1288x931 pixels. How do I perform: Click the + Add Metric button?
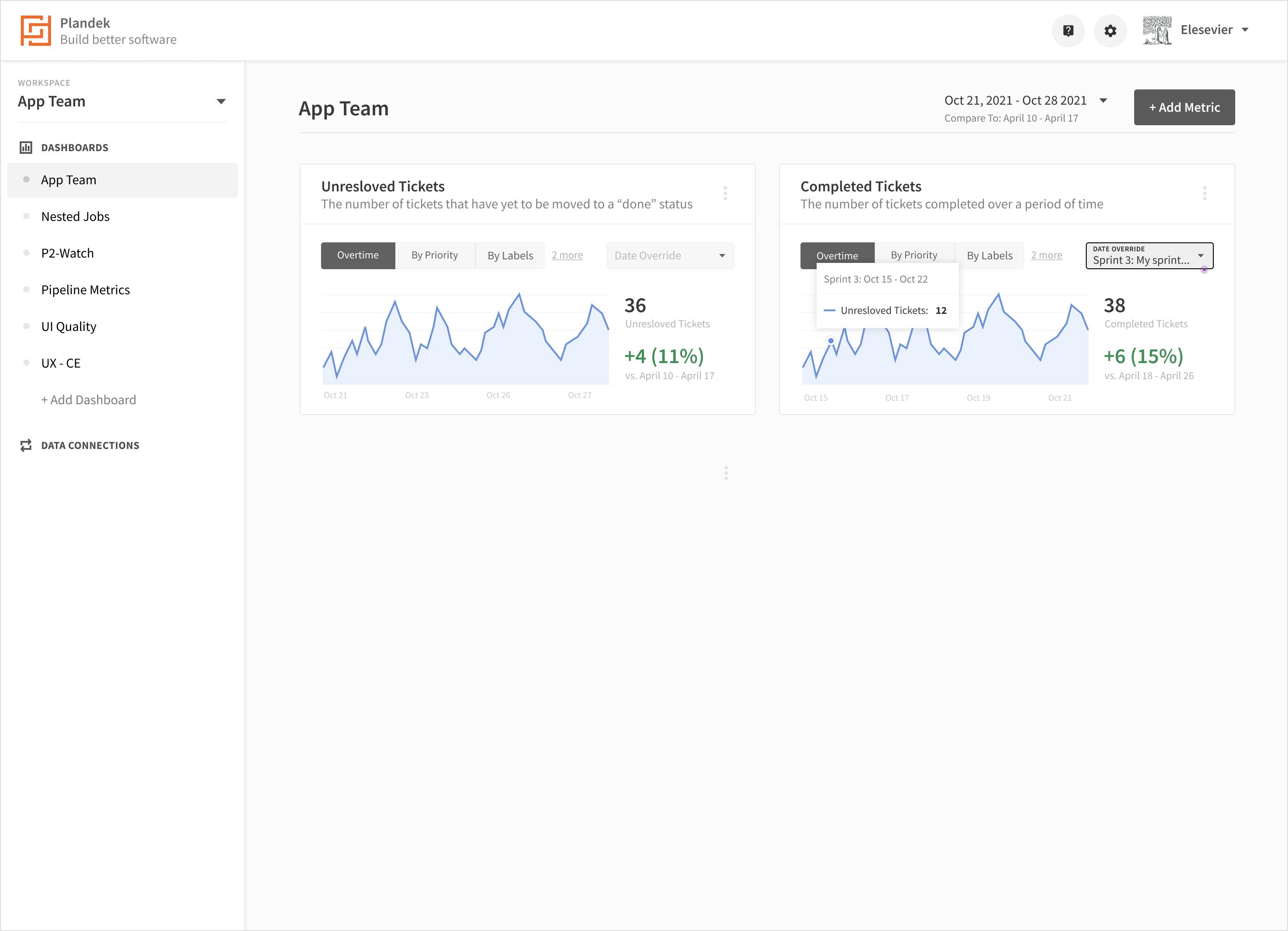(x=1184, y=107)
